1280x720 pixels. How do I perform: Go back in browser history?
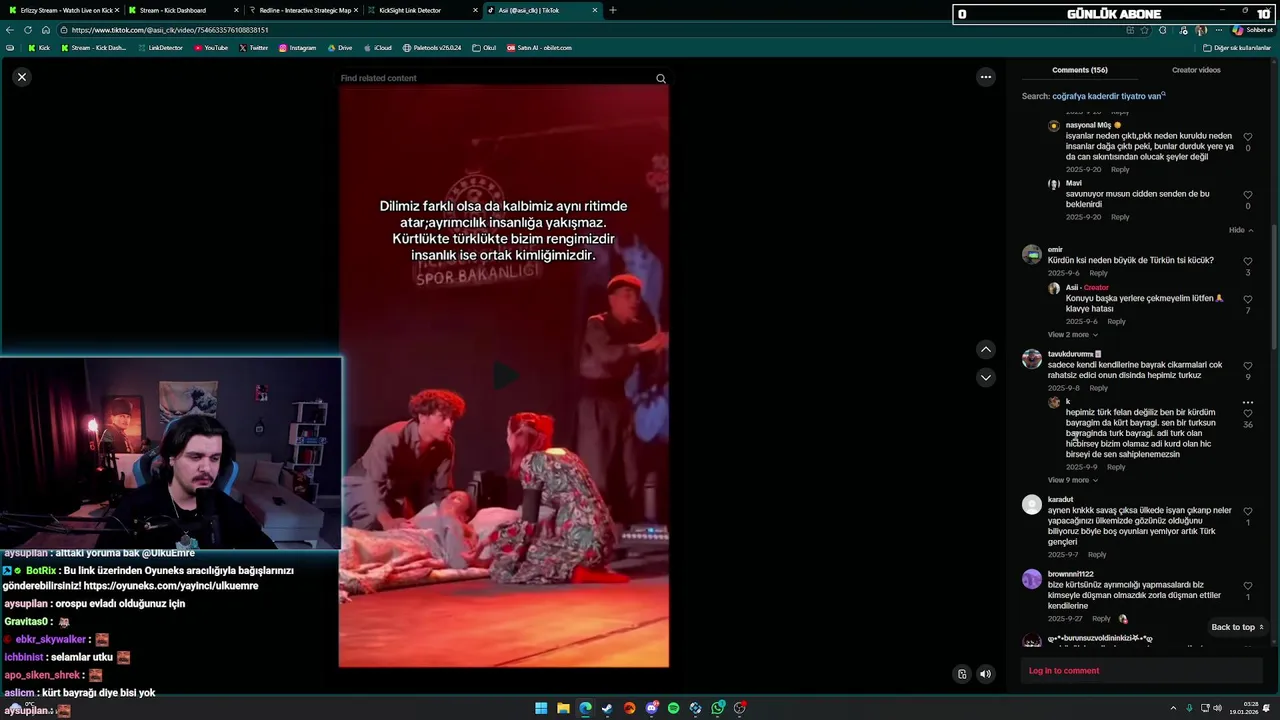coord(10,30)
